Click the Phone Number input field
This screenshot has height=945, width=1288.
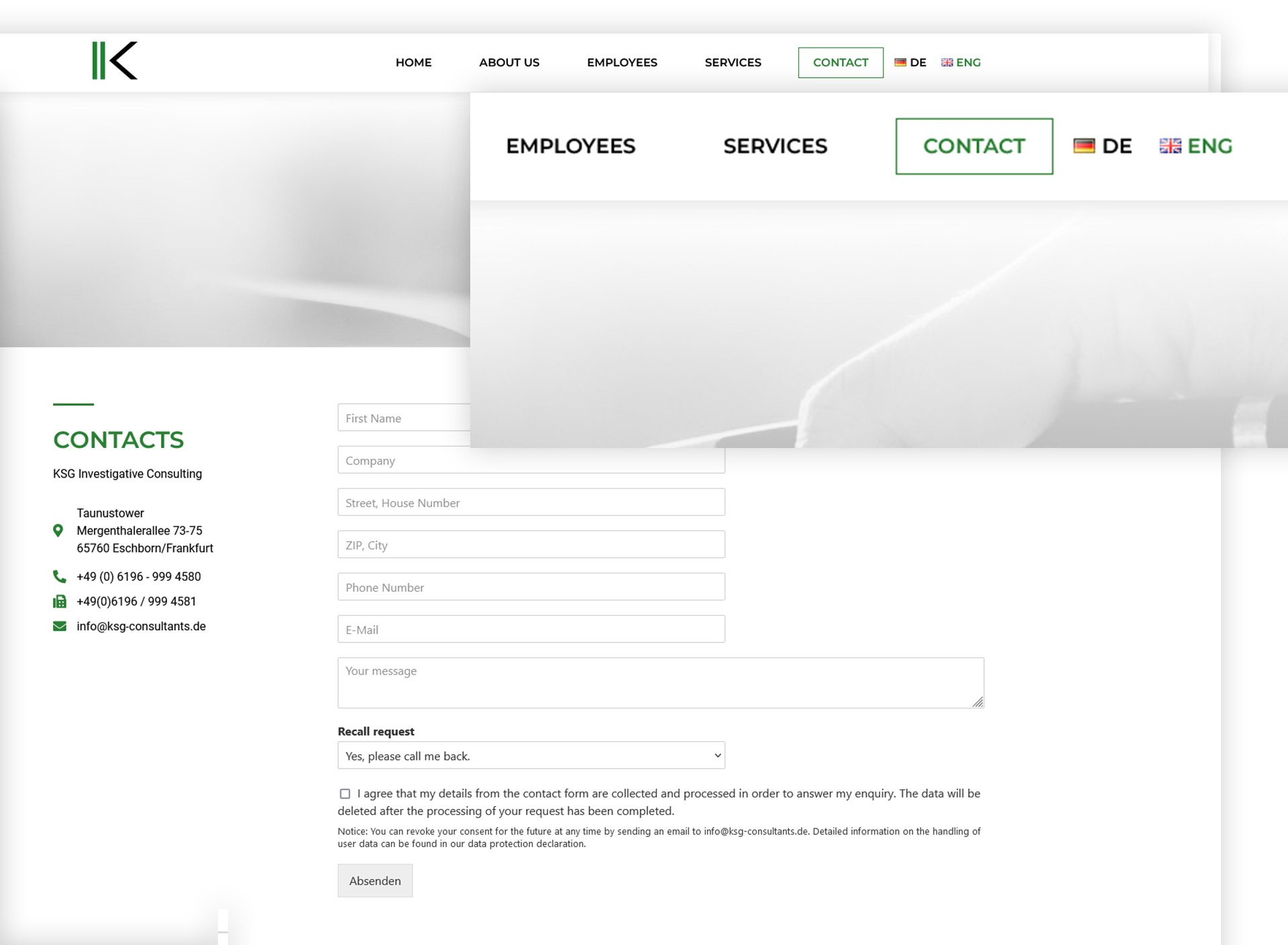tap(531, 587)
